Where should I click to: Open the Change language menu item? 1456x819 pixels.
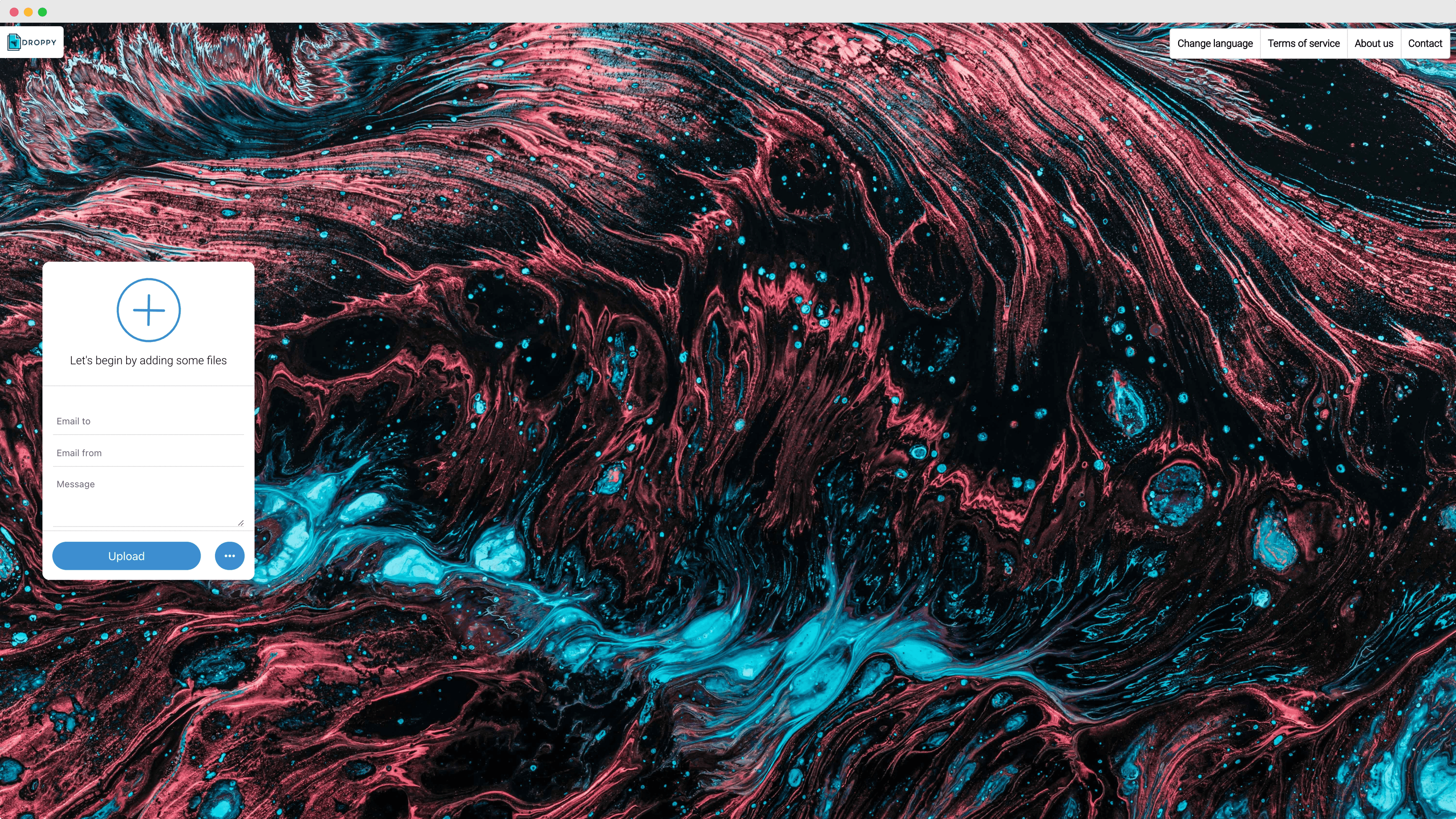coord(1215,43)
